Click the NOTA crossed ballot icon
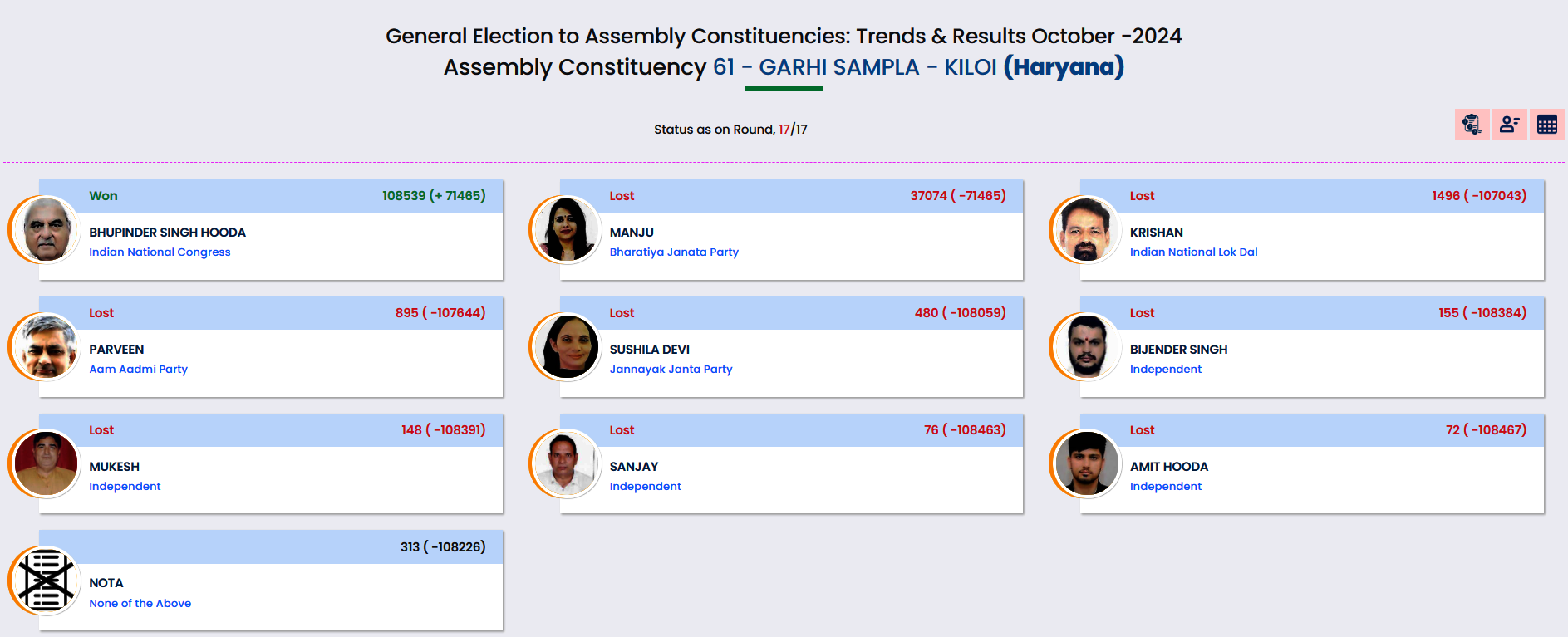This screenshot has height=637, width=1568. tap(46, 581)
